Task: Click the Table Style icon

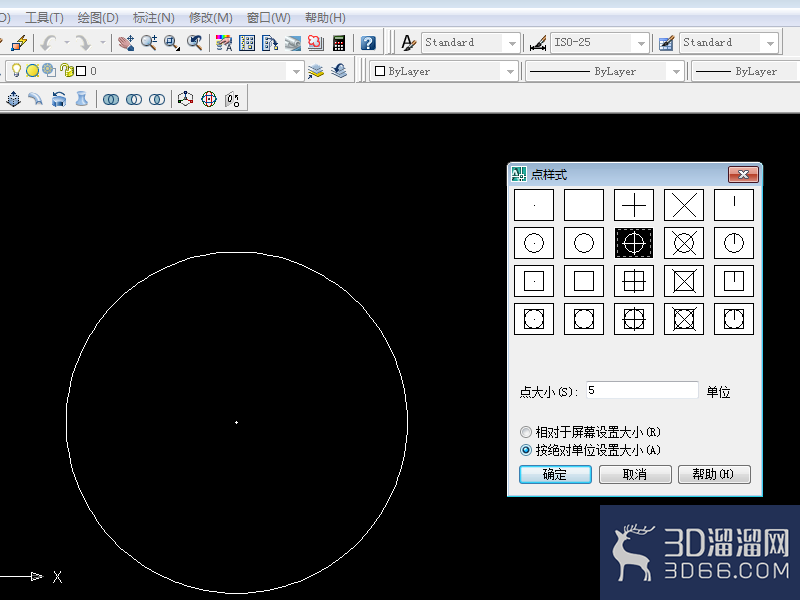Action: pyautogui.click(x=666, y=42)
